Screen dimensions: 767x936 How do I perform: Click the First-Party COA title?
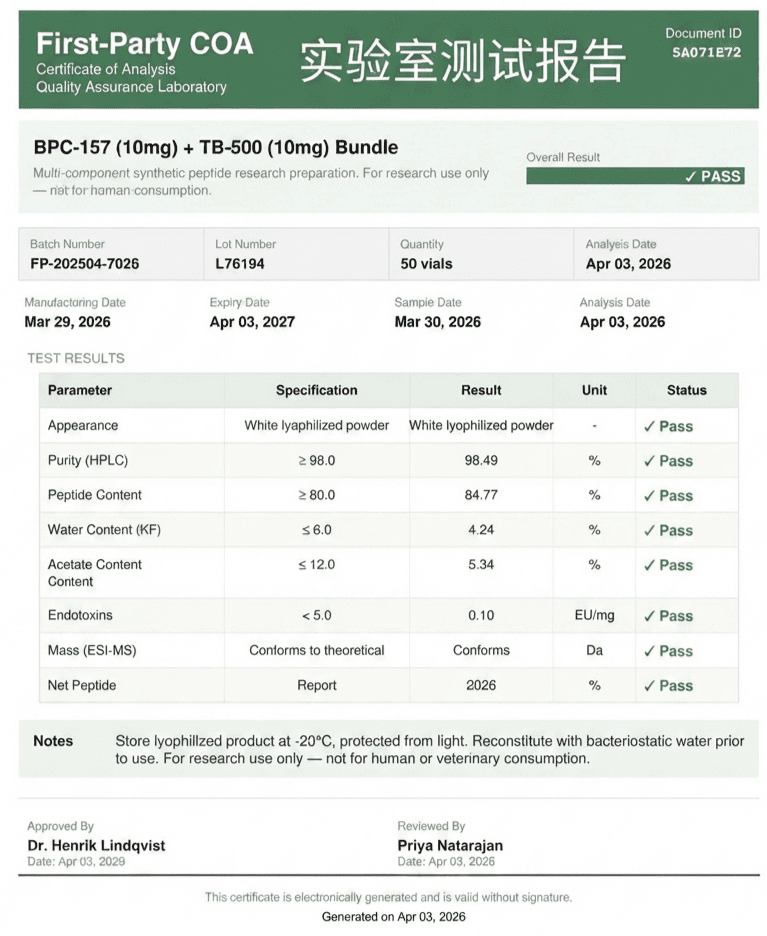click(145, 44)
